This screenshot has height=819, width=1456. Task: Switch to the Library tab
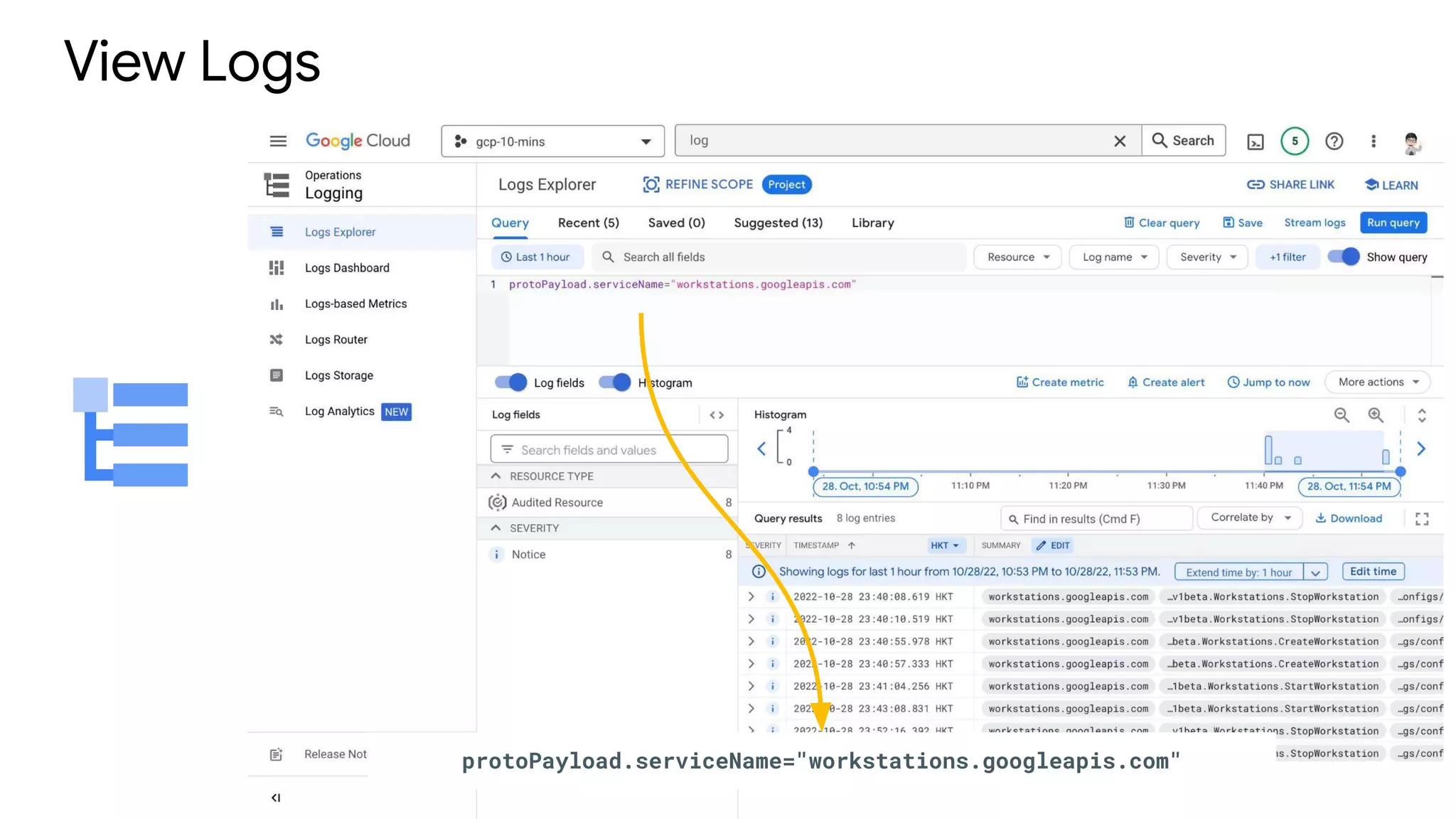click(x=873, y=223)
